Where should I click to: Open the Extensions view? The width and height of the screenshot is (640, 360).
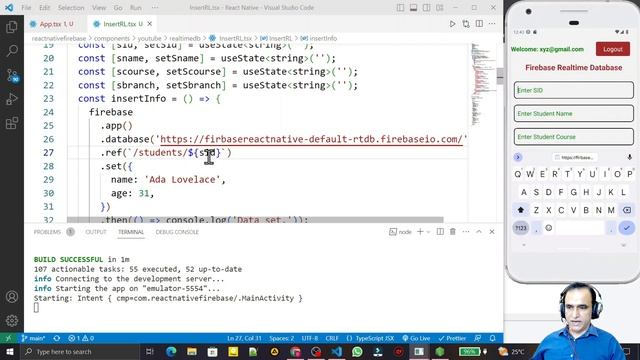coord(12,122)
